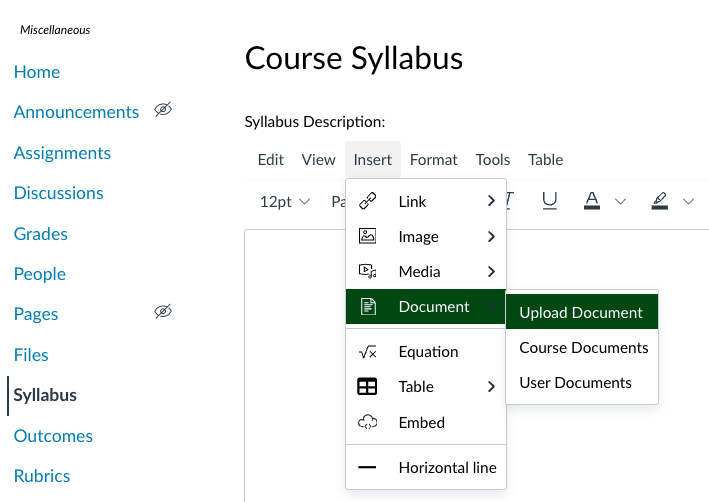Open the Pages link
709x502 pixels.
[x=36, y=314]
